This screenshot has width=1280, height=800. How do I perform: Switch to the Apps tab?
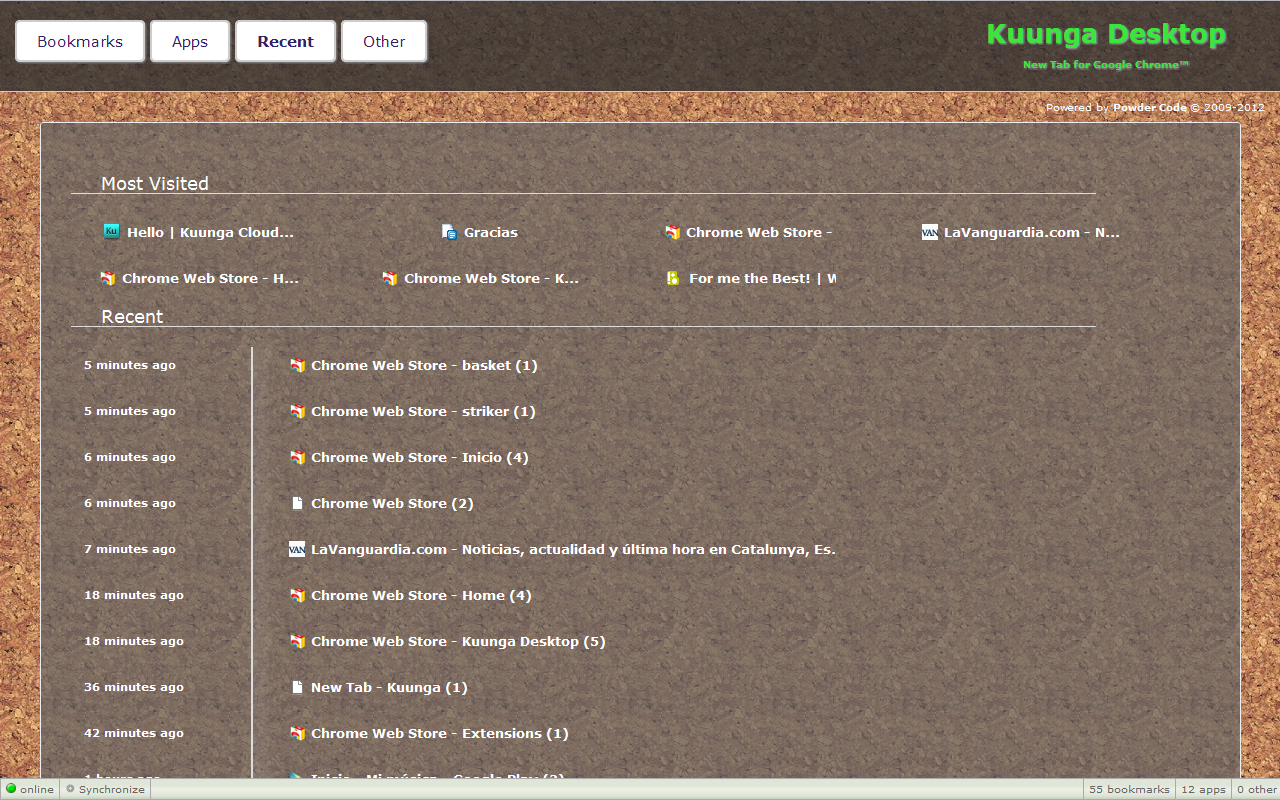point(190,42)
